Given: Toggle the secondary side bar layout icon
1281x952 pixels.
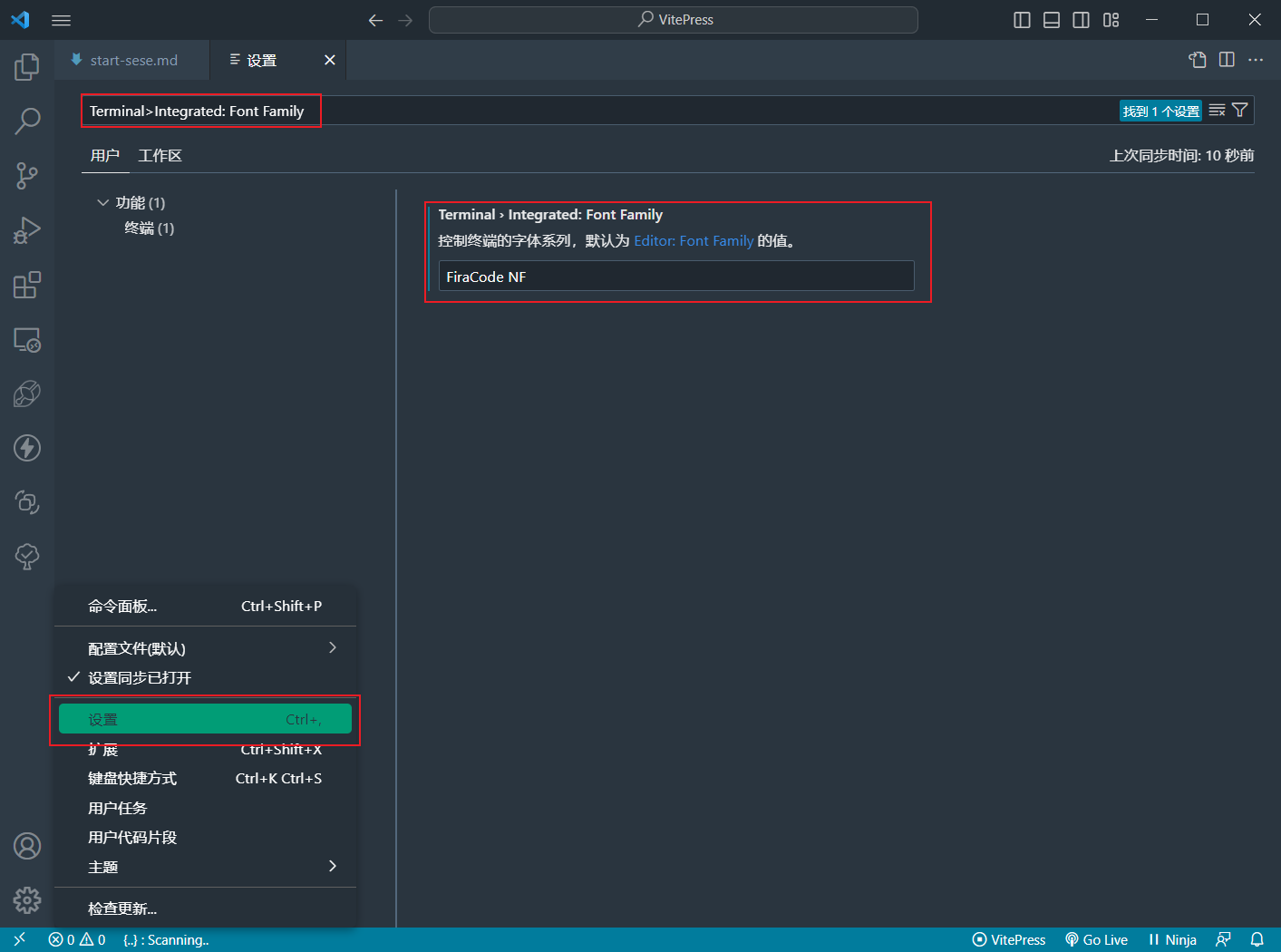Looking at the screenshot, I should (x=1082, y=20).
